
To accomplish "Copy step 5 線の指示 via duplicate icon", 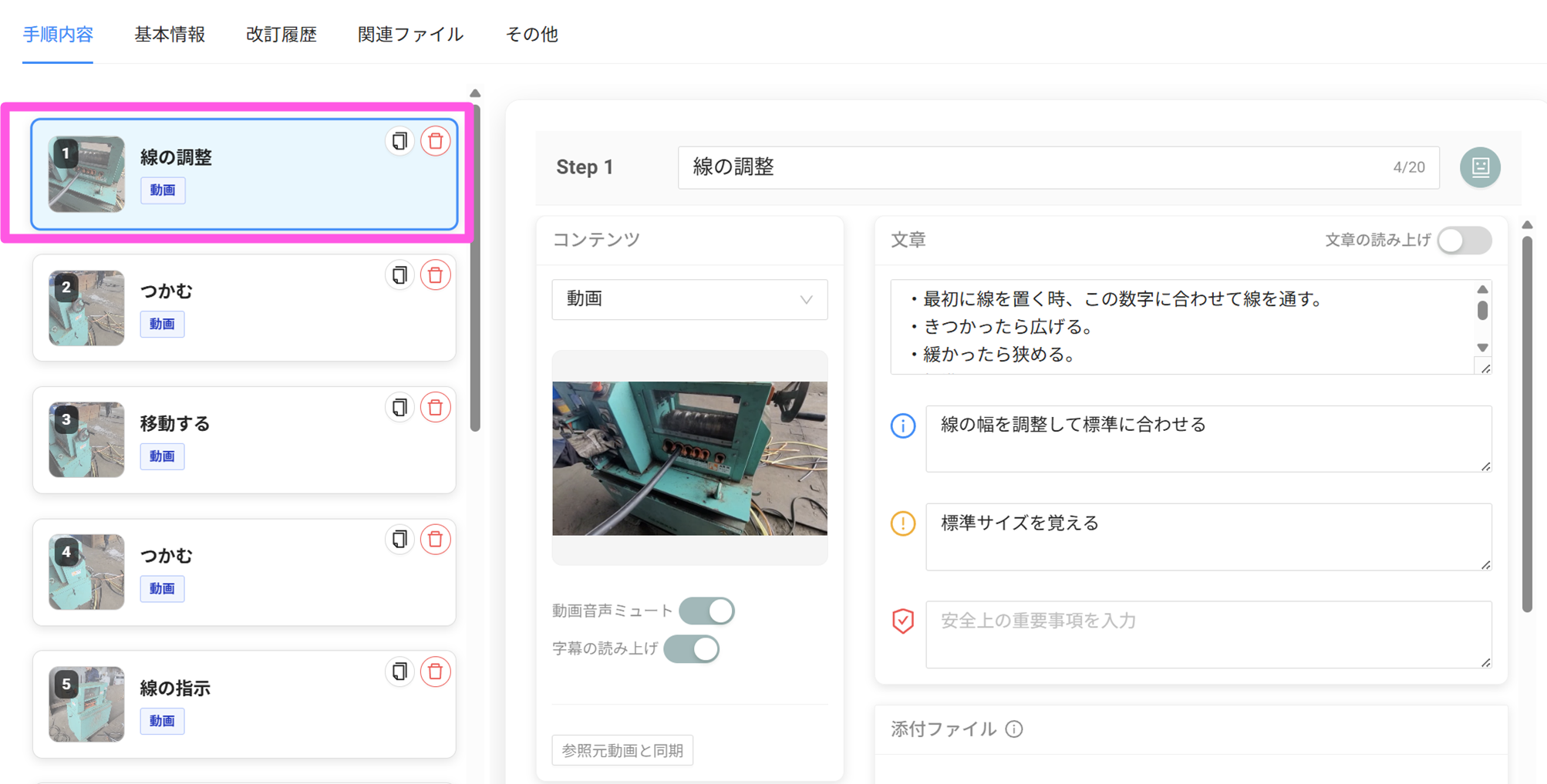I will tap(399, 671).
